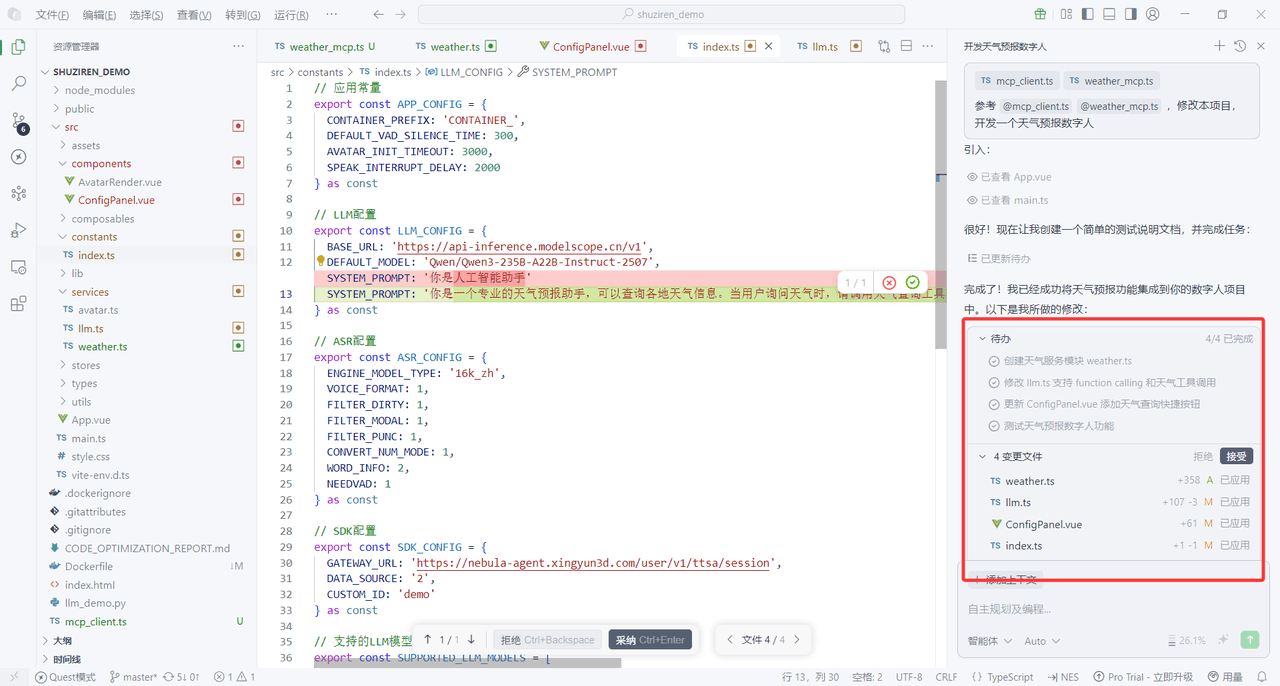Collapse the 待办 todo section

coord(983,338)
